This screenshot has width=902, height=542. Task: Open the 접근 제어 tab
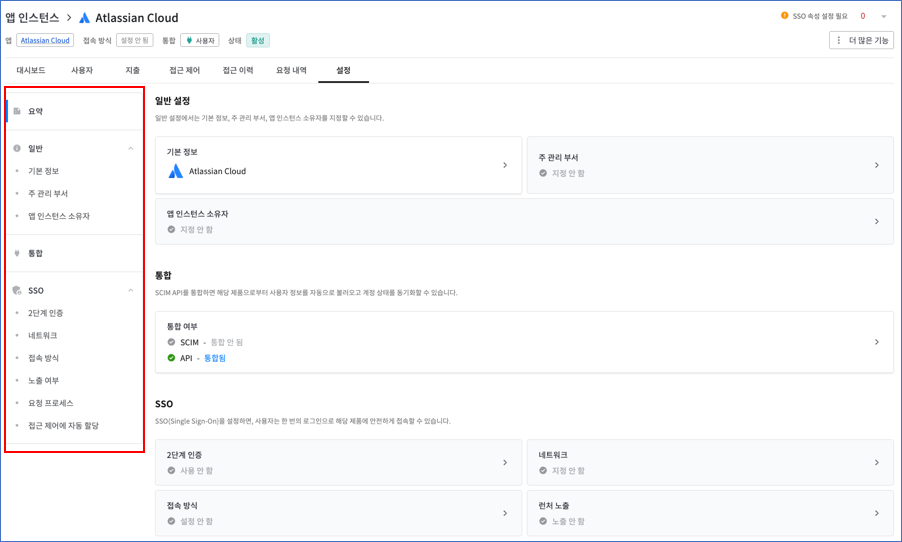point(184,71)
